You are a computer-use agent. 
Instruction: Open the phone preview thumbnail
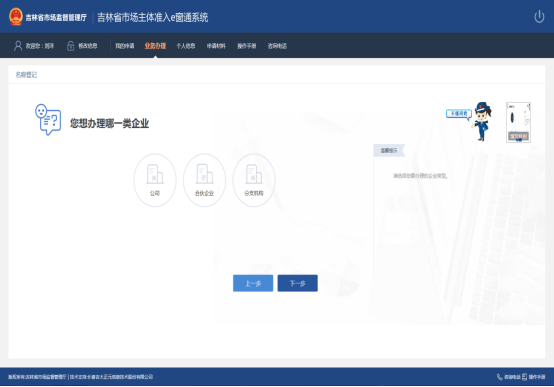click(518, 122)
